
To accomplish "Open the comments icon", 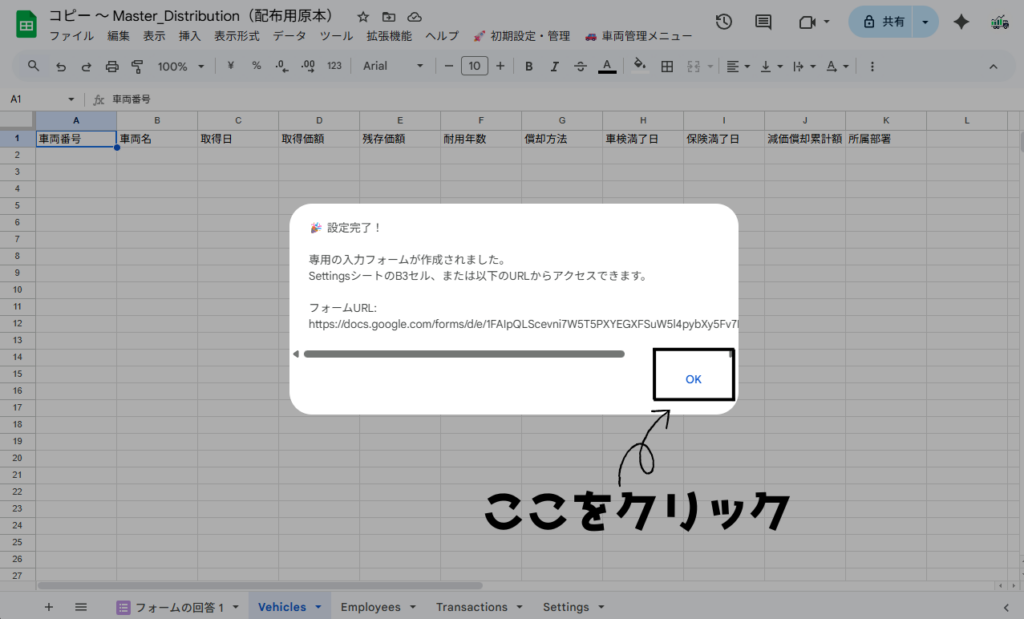I will pyautogui.click(x=763, y=22).
